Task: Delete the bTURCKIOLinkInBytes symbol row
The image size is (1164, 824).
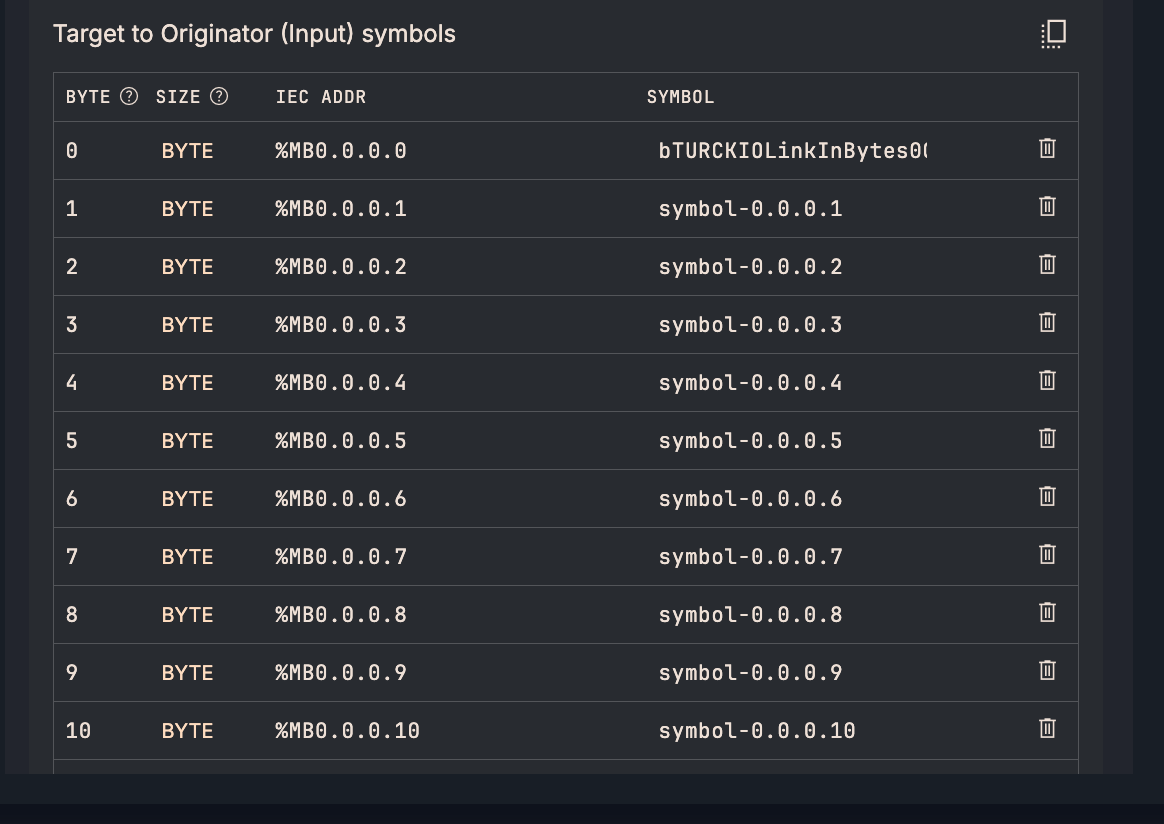Action: [x=1047, y=149]
